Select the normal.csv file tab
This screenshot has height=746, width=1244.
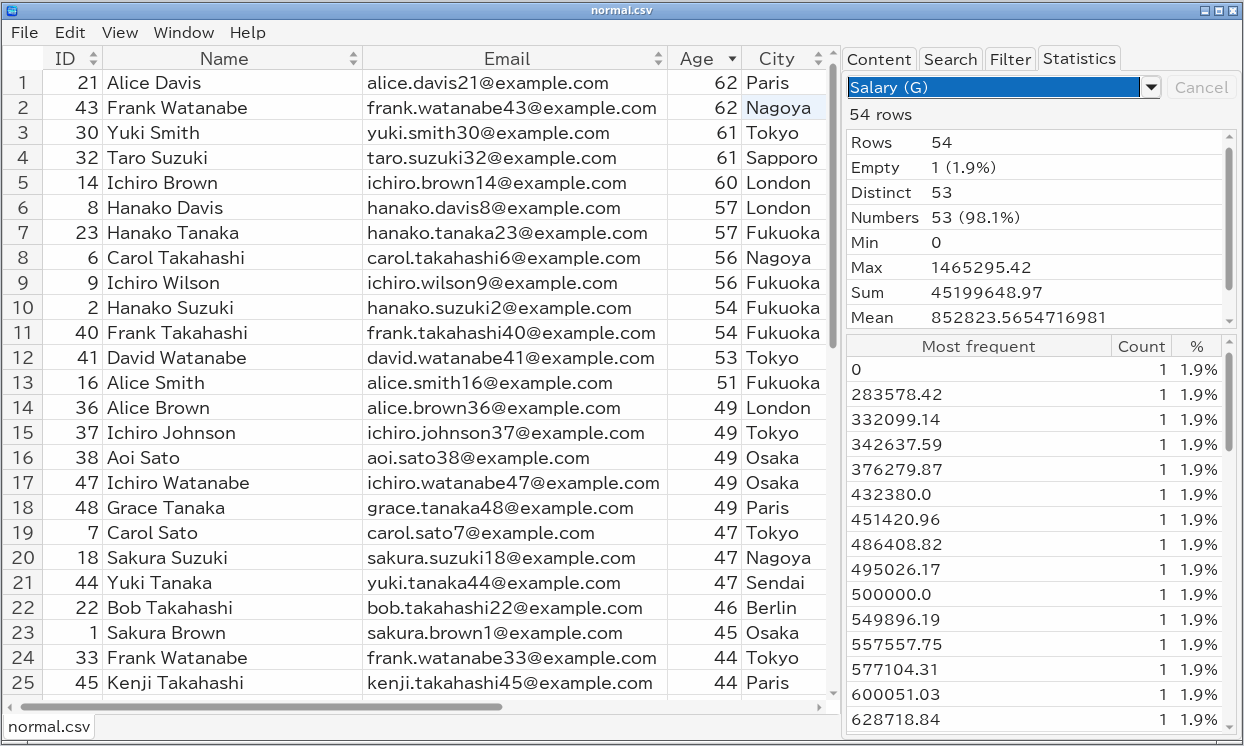click(x=49, y=727)
